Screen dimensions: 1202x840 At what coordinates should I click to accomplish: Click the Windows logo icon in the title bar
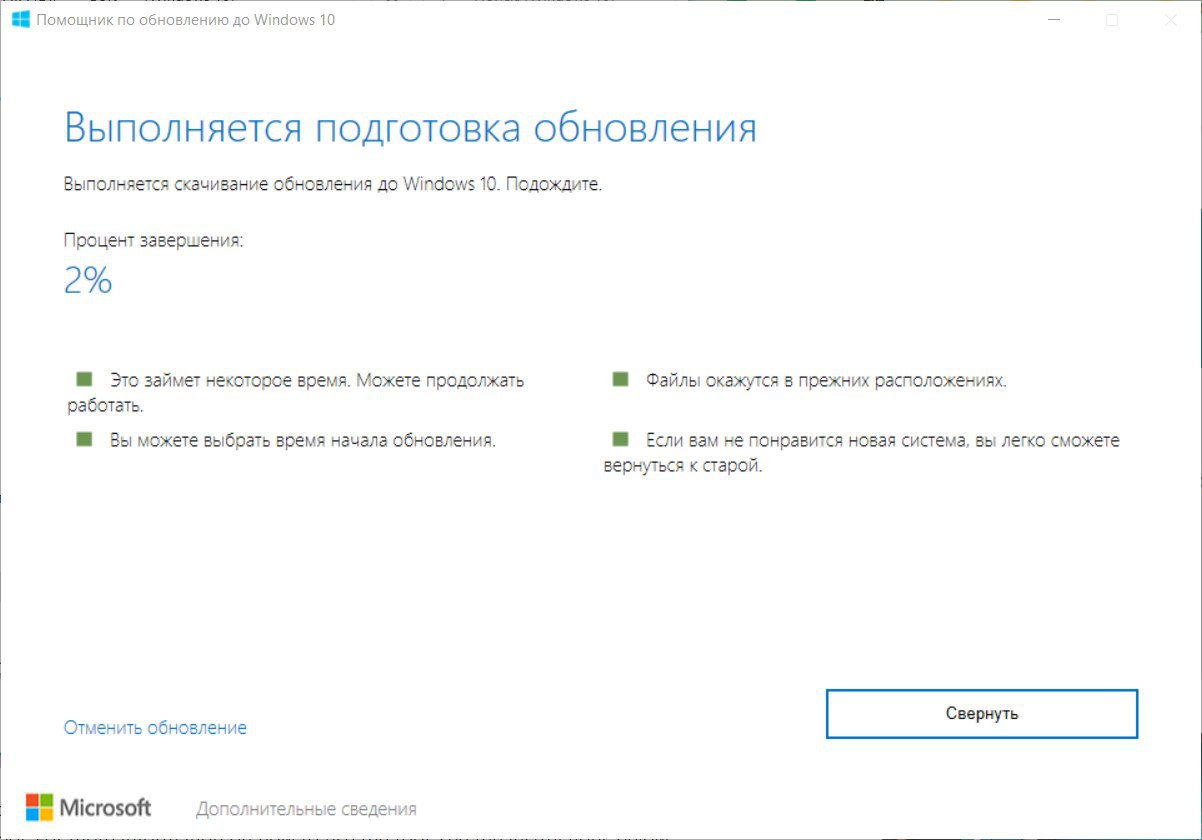[x=20, y=19]
